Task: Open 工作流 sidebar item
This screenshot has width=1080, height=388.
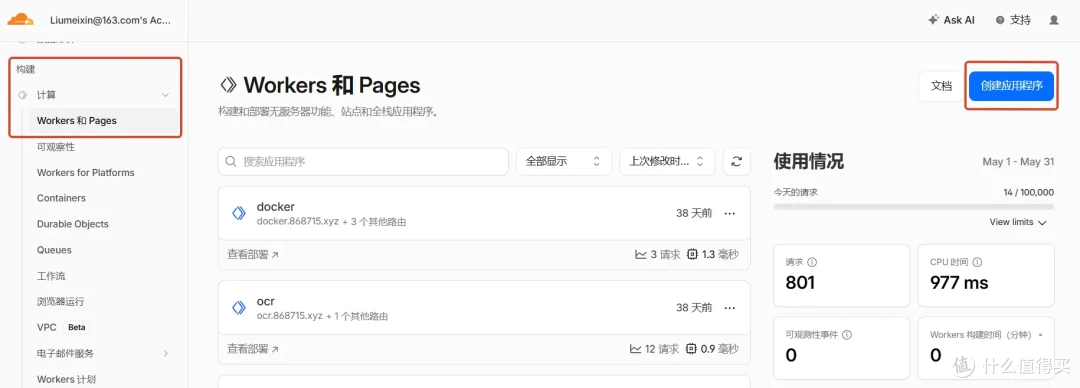Action: pyautogui.click(x=51, y=276)
